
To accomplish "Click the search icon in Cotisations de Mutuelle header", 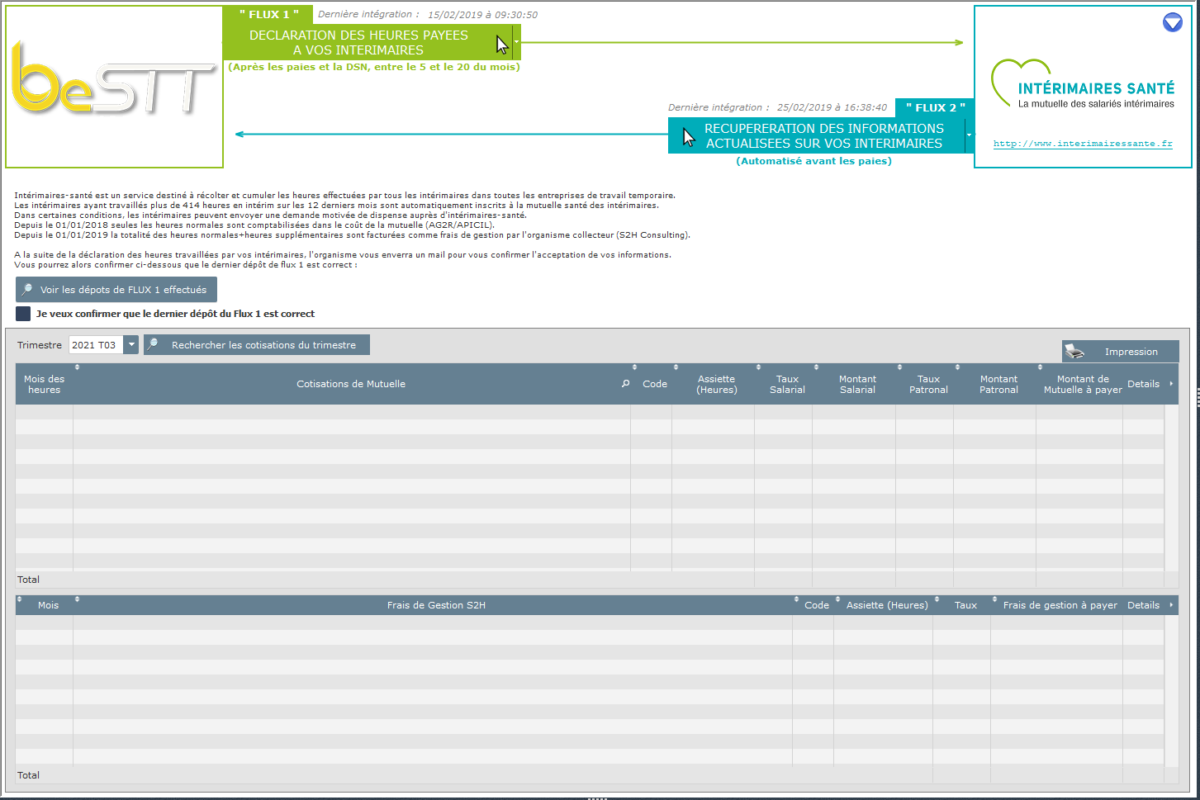I will coord(626,384).
